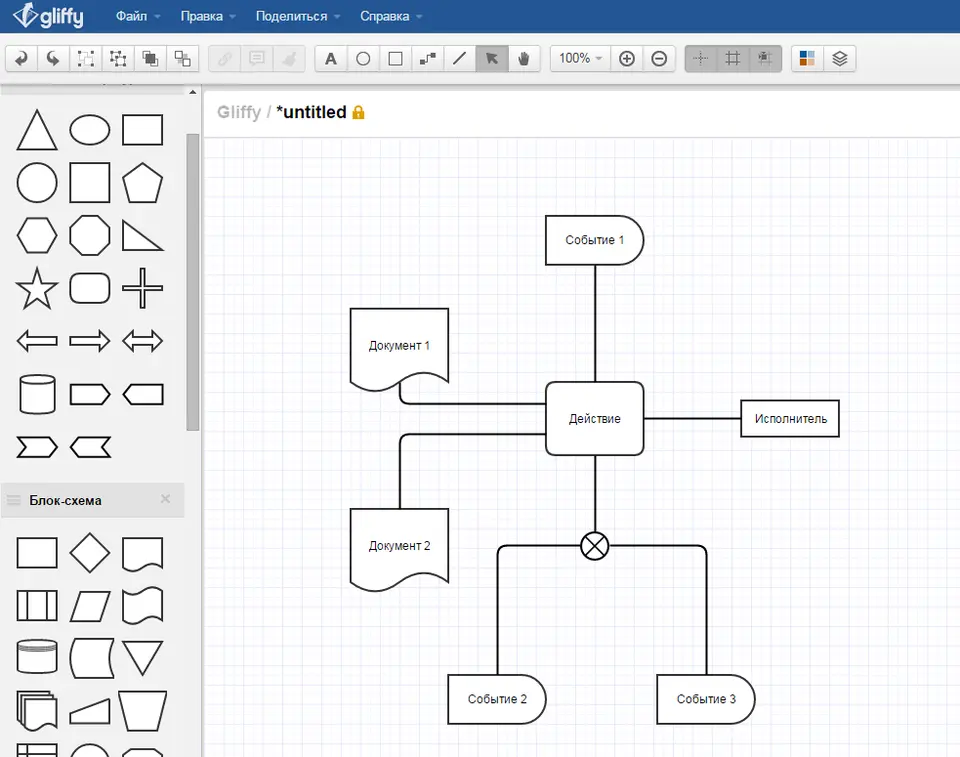Select the Pointer tool
Screen dimensions: 960x757
(492, 59)
